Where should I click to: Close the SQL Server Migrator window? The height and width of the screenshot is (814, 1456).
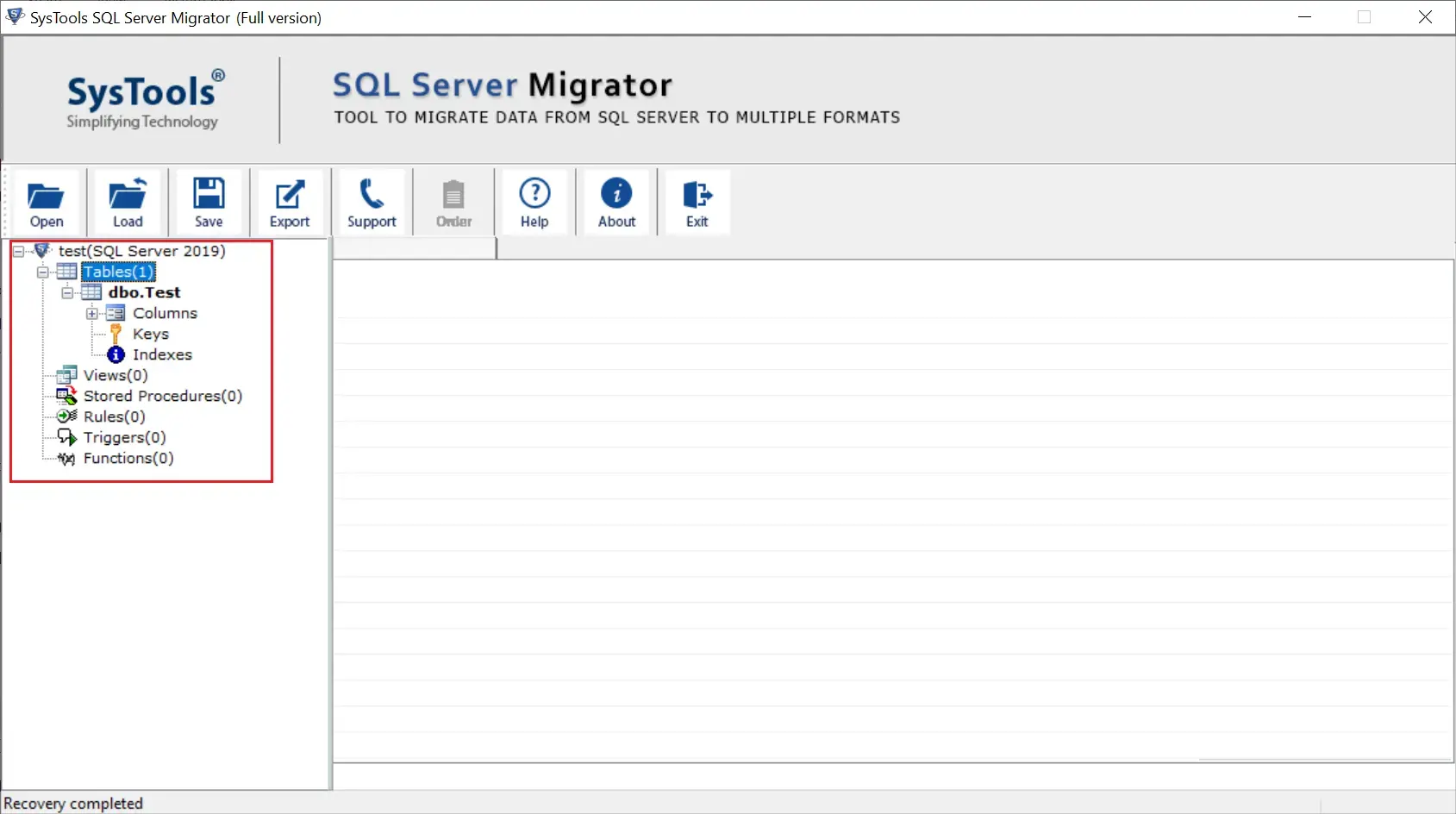tap(1425, 17)
